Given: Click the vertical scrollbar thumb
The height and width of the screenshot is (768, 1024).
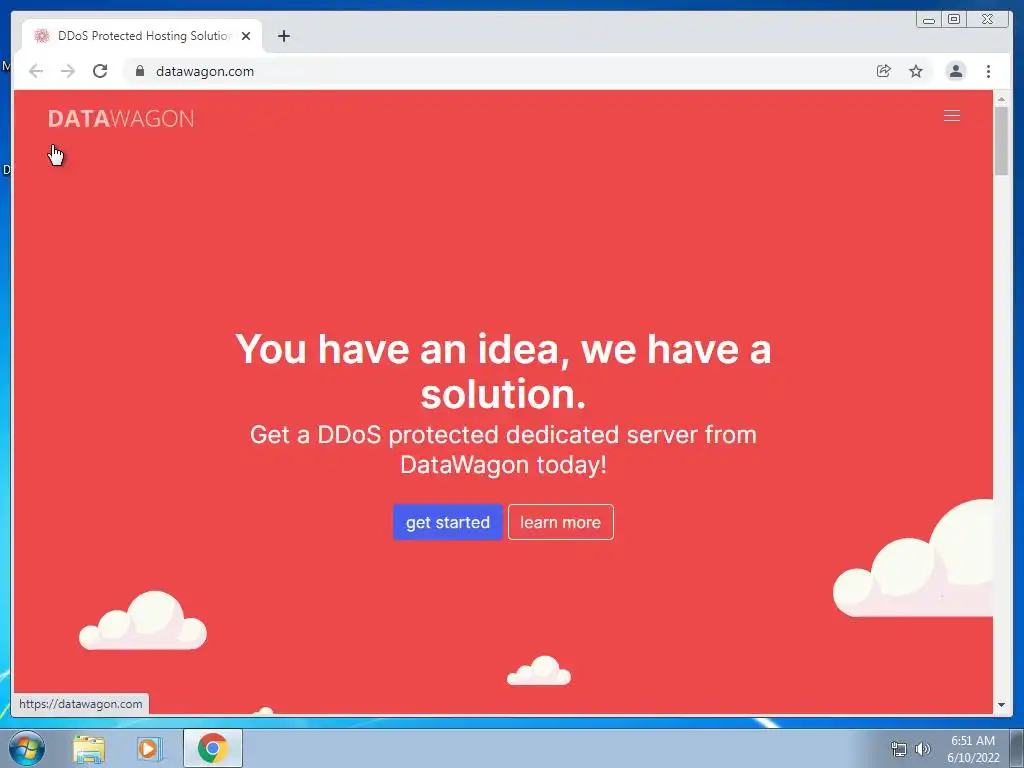Looking at the screenshot, I should tap(1001, 140).
